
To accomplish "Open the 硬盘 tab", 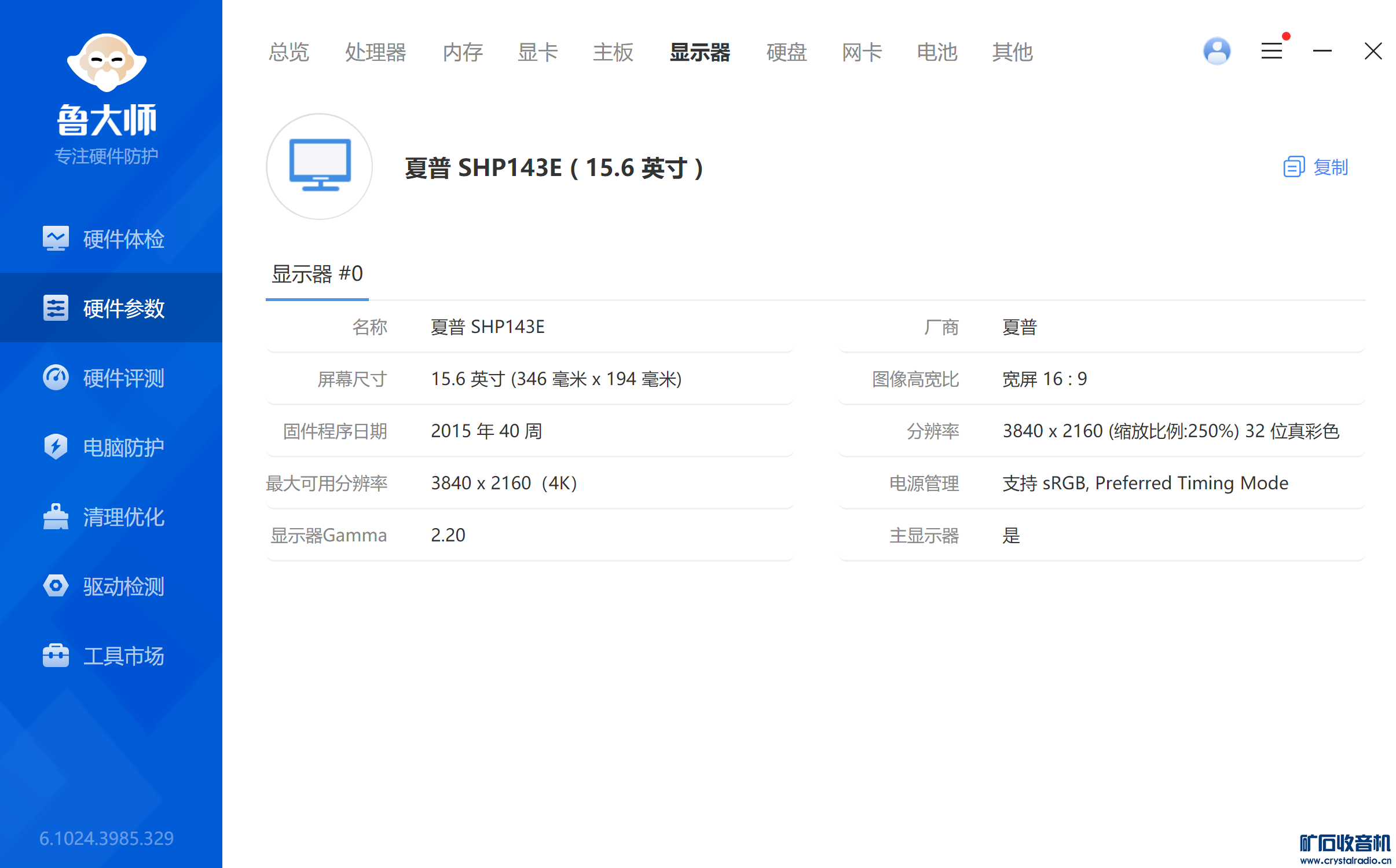I will click(786, 52).
